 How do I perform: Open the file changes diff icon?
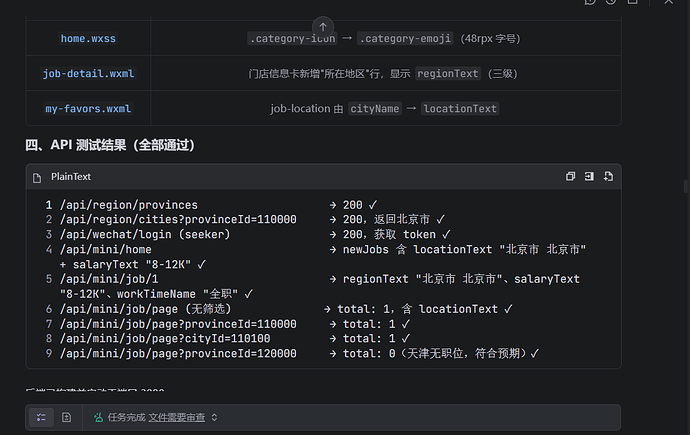[66, 417]
